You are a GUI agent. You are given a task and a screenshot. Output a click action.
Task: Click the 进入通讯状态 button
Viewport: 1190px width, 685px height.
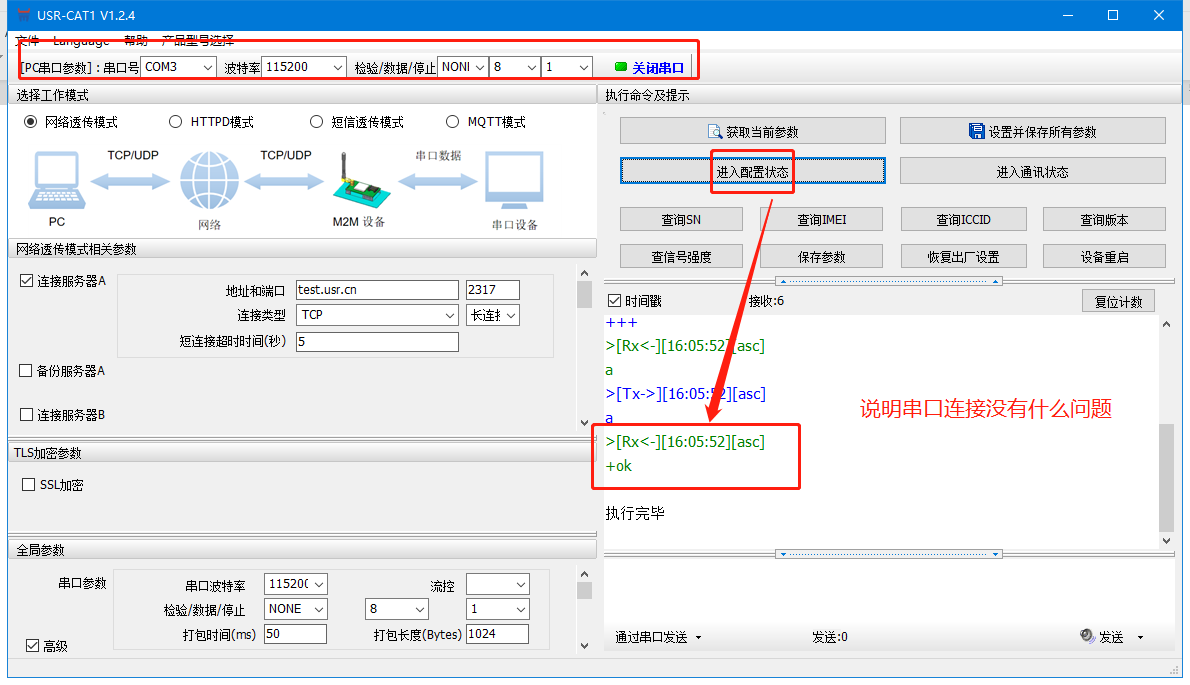1032,172
